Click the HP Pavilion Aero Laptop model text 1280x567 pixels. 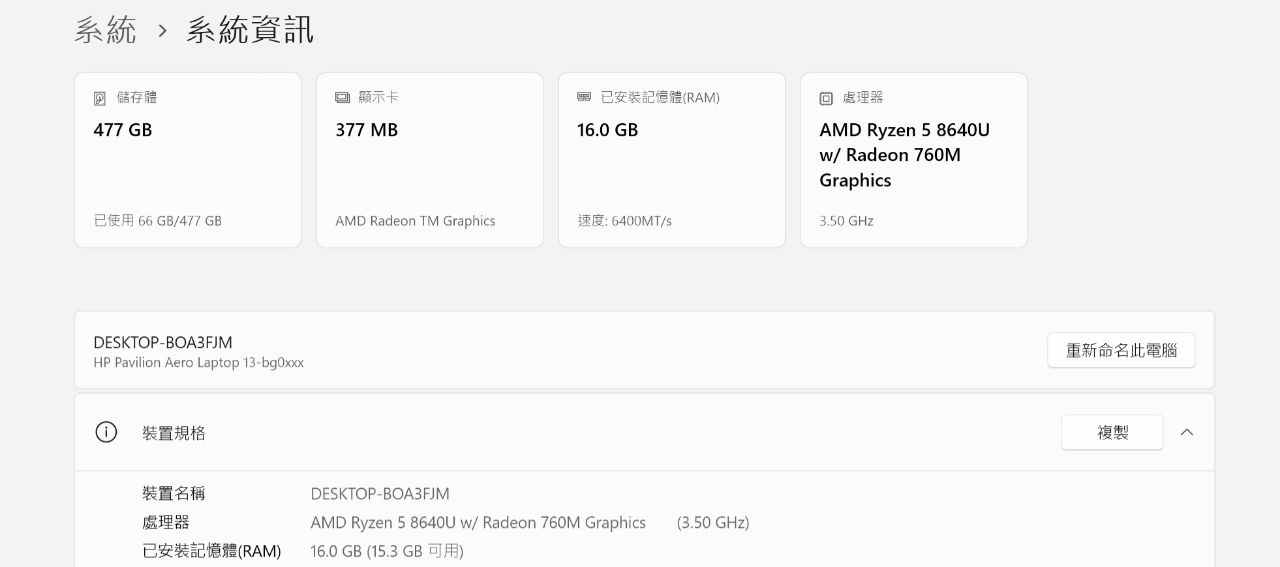(199, 363)
